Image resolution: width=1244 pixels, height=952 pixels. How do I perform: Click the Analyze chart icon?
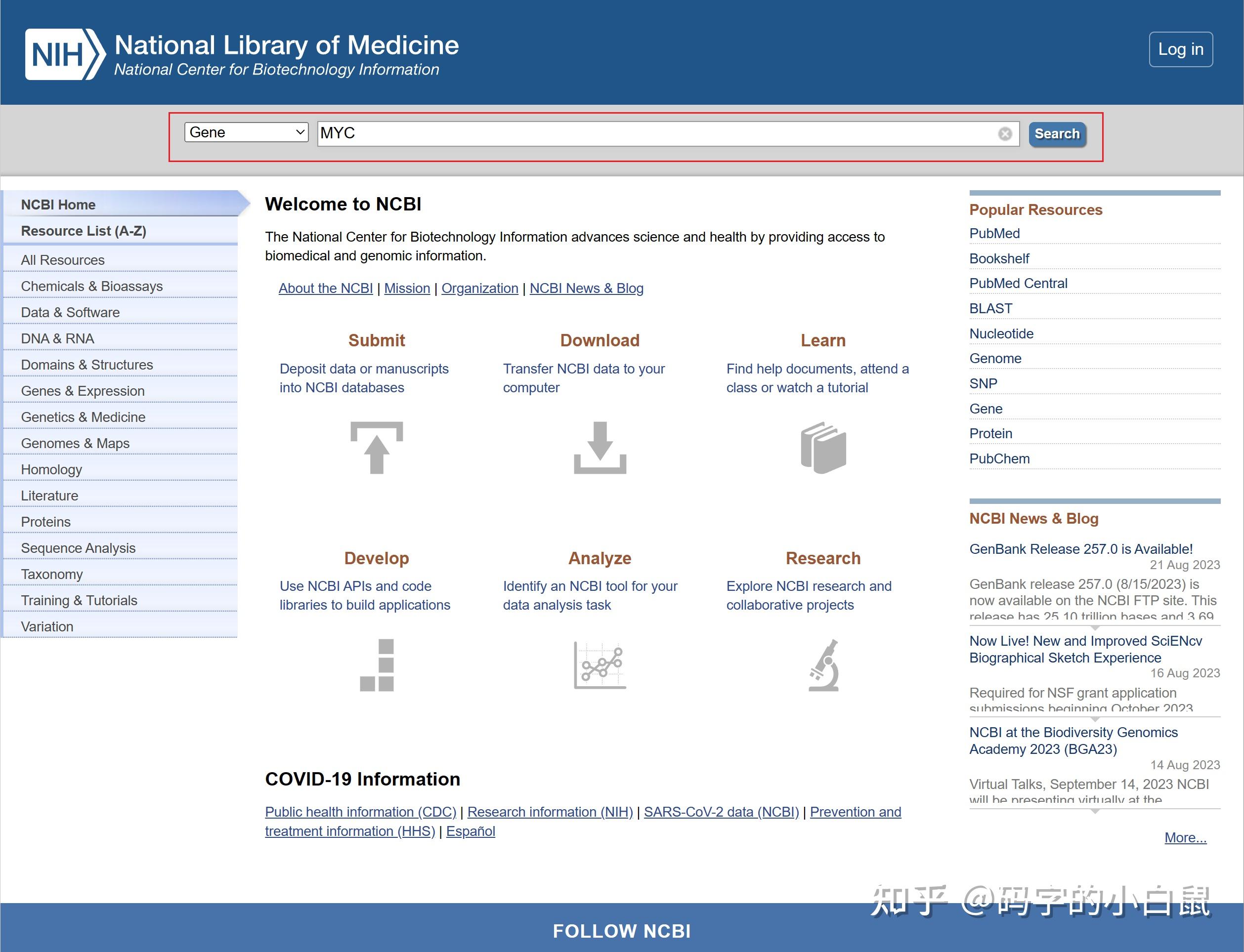coord(600,665)
